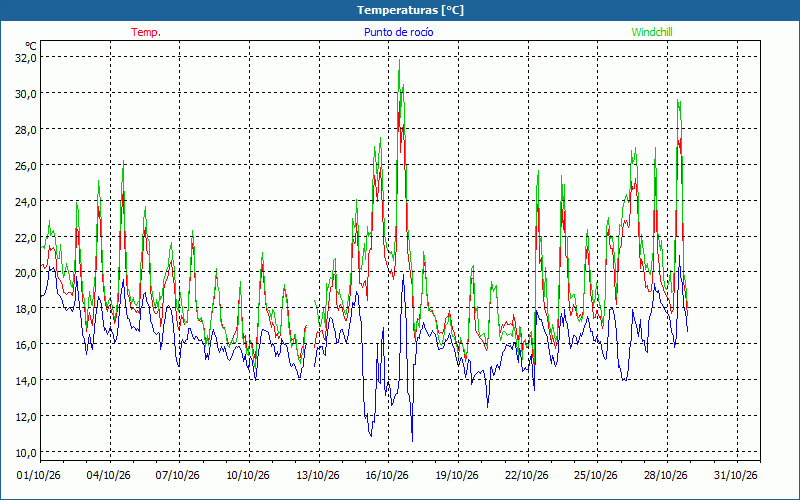Click the 16/10/26 date label
The height and width of the screenshot is (500, 800).
coord(387,475)
